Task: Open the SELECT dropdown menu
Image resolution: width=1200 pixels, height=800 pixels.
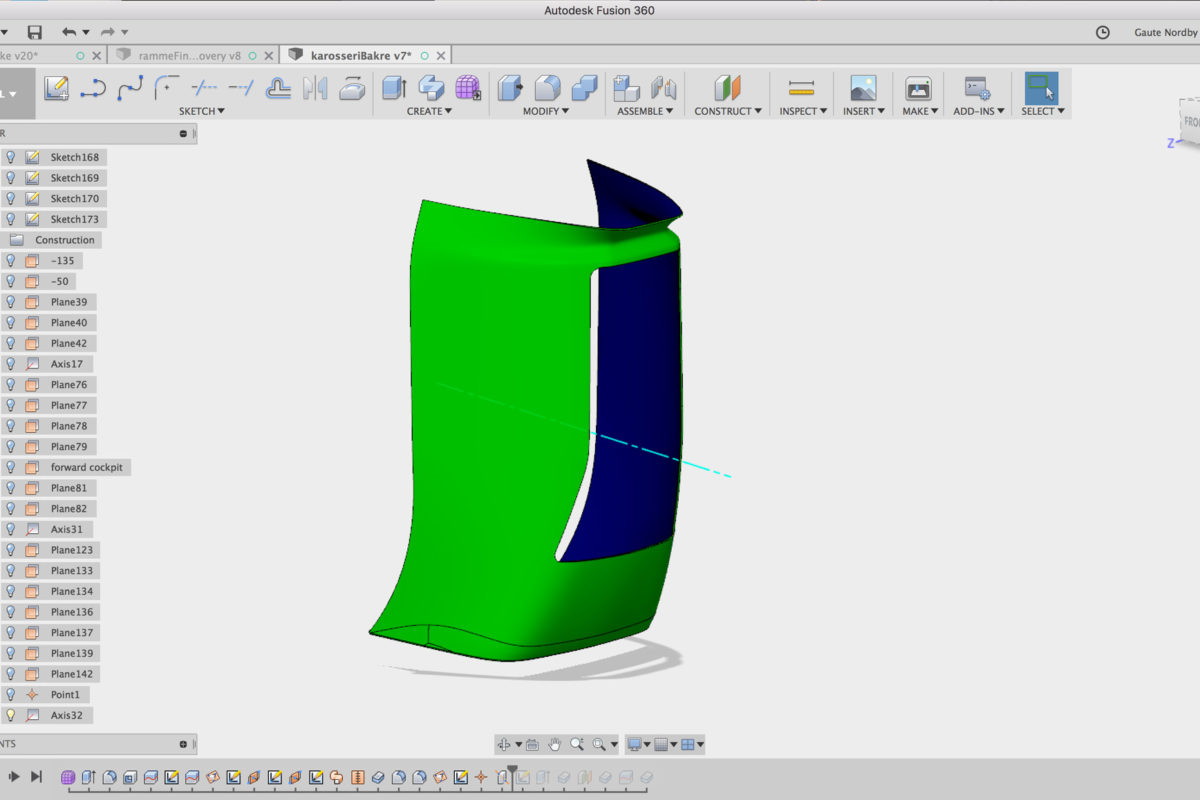Action: [1043, 111]
